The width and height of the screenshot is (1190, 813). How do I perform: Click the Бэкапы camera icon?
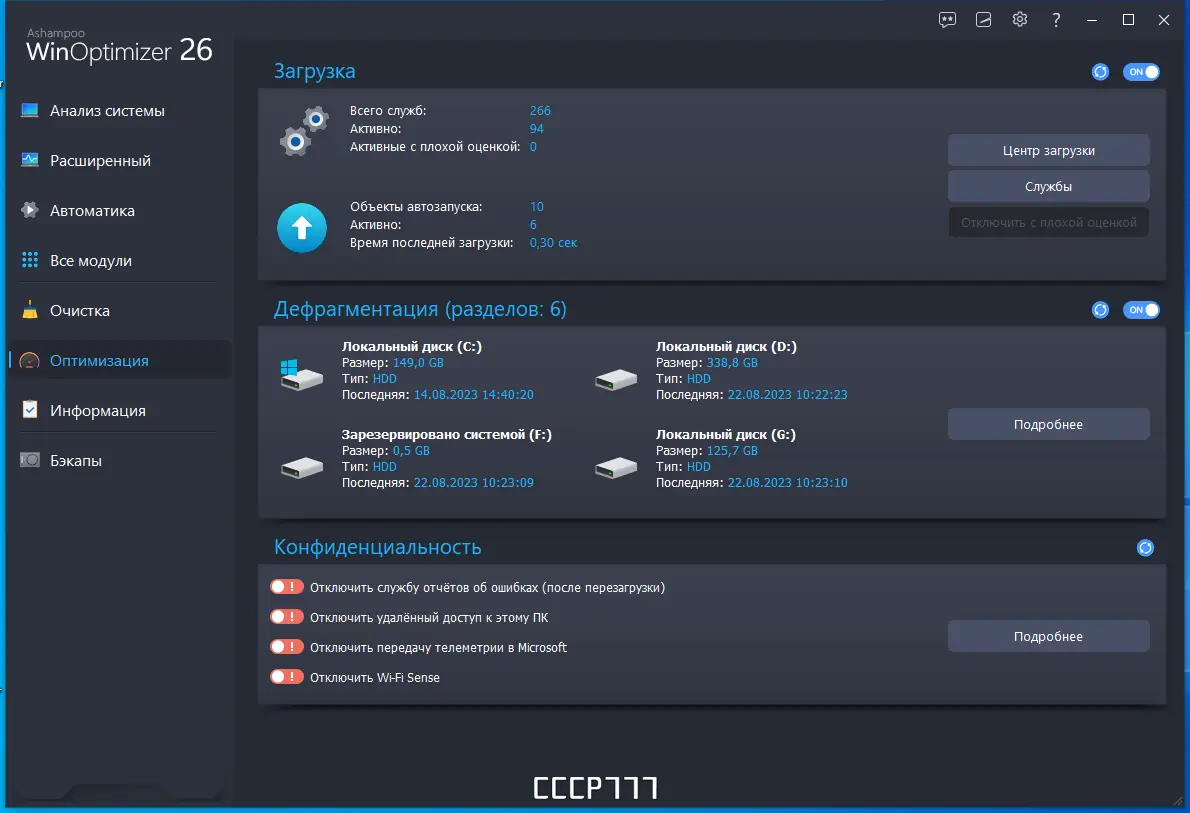click(x=30, y=460)
